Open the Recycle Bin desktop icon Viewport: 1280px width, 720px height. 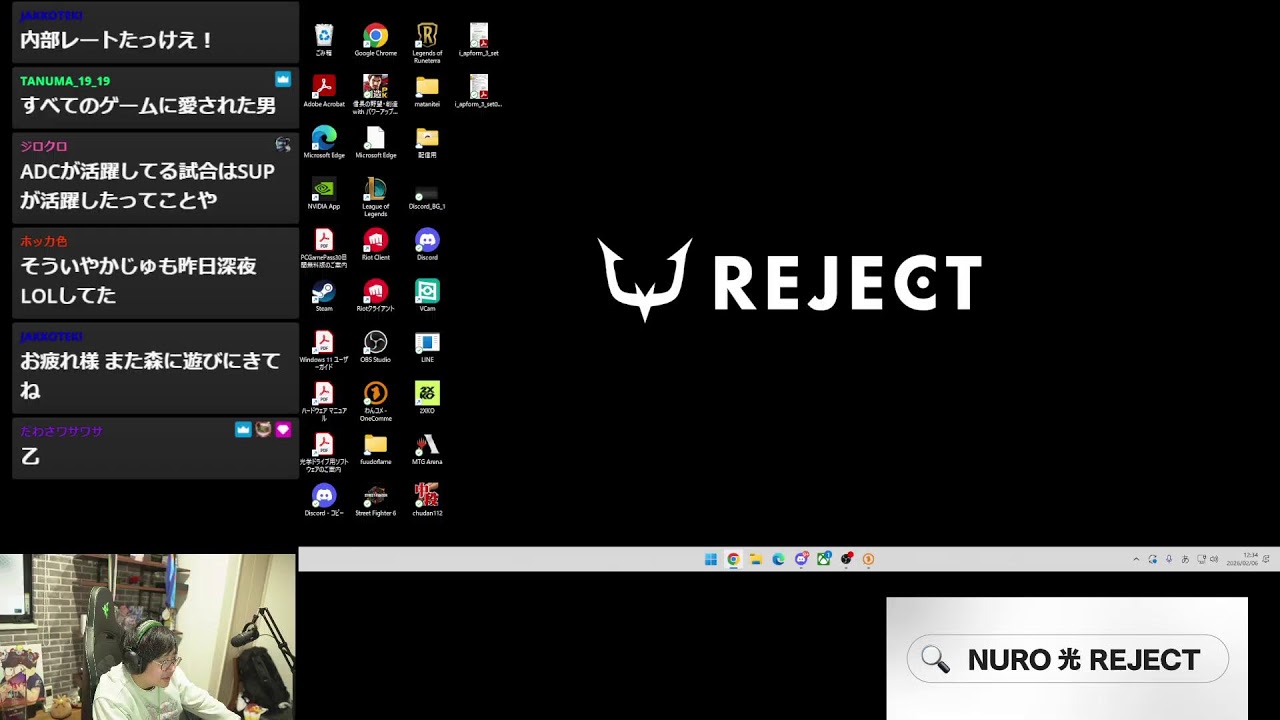pos(324,40)
